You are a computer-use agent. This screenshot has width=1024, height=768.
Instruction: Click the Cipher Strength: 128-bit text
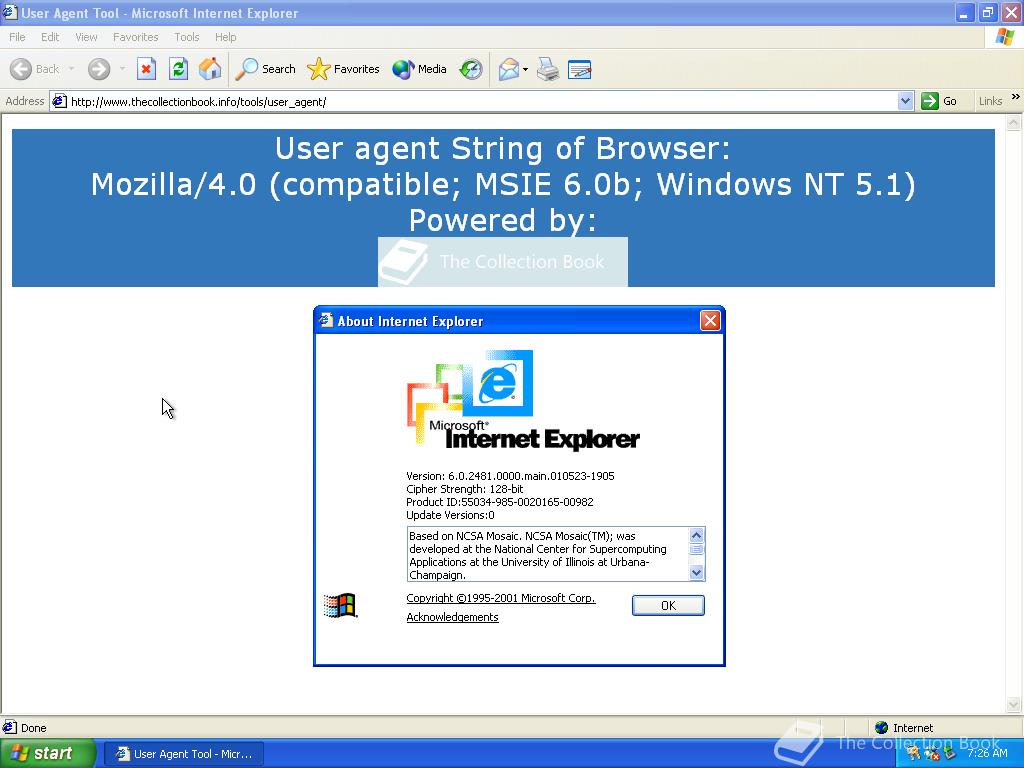[x=464, y=489]
